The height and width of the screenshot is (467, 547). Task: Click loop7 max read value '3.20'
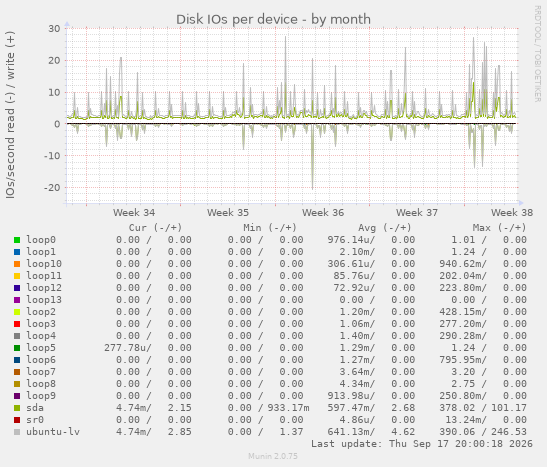coord(463,372)
